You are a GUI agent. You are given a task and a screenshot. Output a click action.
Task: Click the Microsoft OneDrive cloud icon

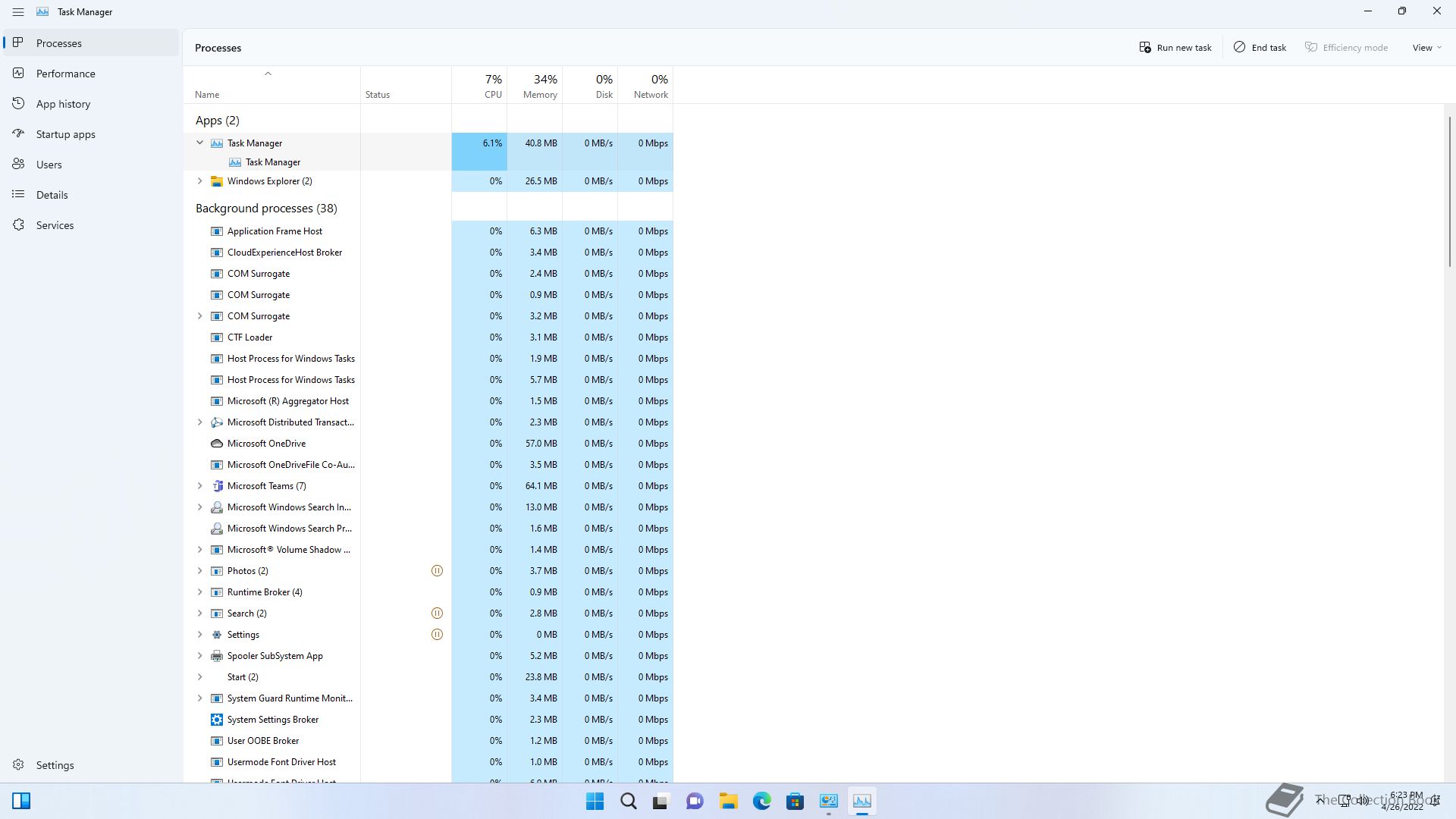[217, 444]
